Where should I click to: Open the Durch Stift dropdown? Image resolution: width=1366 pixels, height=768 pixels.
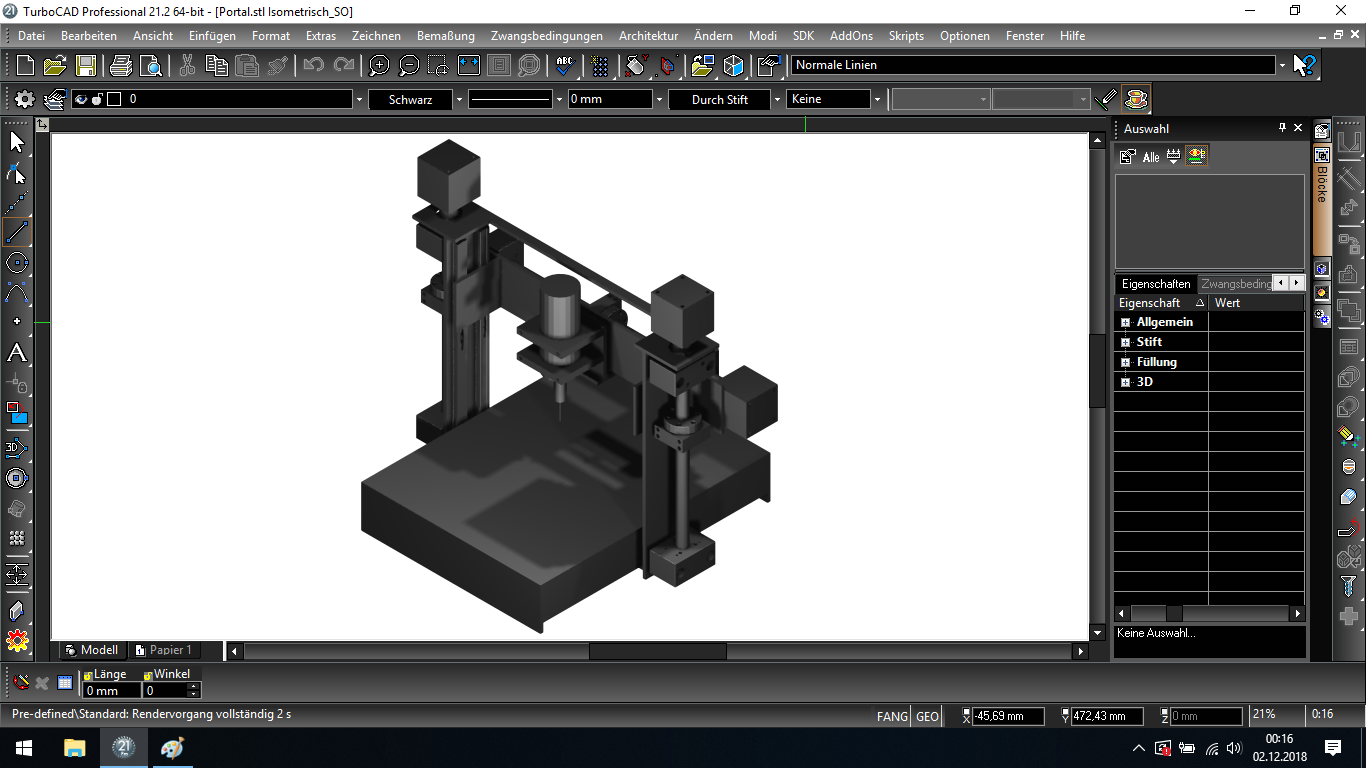(777, 99)
